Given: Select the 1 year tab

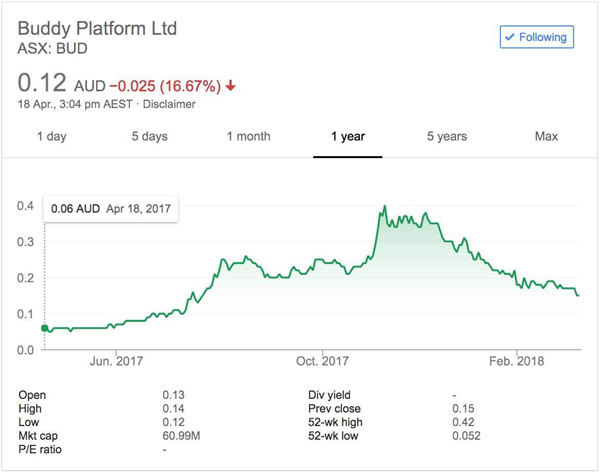Looking at the screenshot, I should [x=348, y=136].
